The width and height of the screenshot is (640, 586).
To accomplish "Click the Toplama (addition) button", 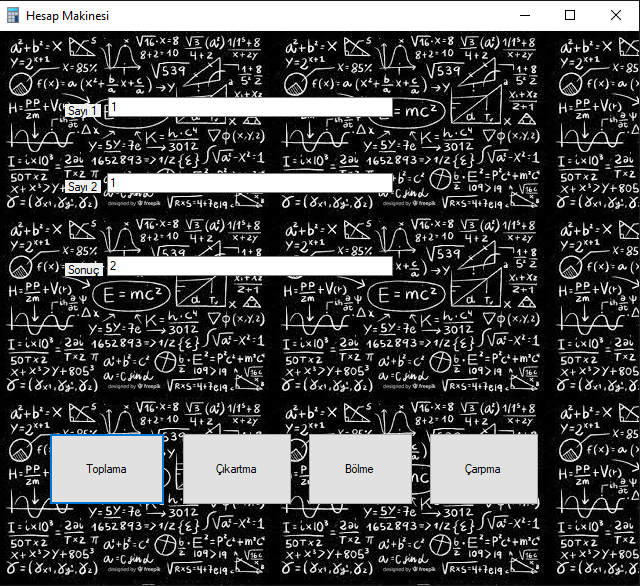I will 107,469.
